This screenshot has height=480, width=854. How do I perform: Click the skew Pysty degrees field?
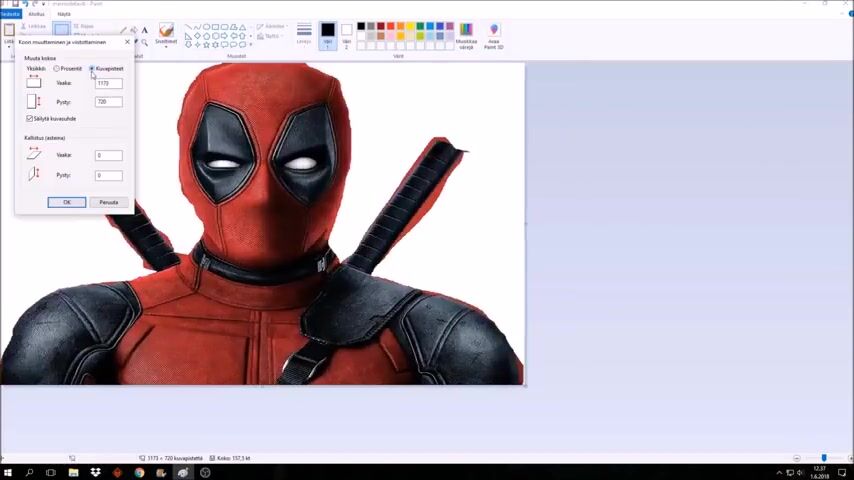[108, 175]
